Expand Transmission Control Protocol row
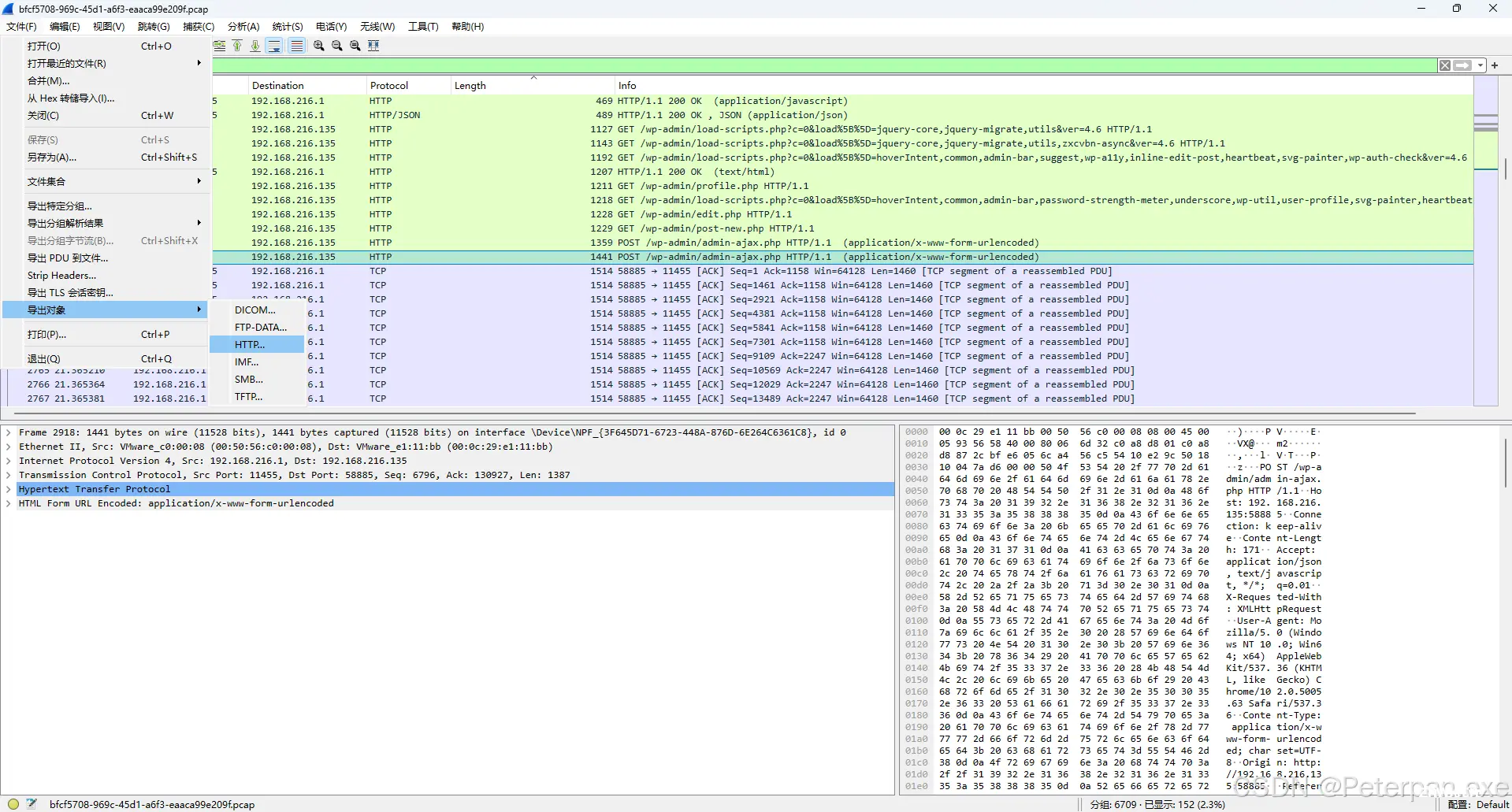Screen dimensions: 1512x812 coord(9,475)
